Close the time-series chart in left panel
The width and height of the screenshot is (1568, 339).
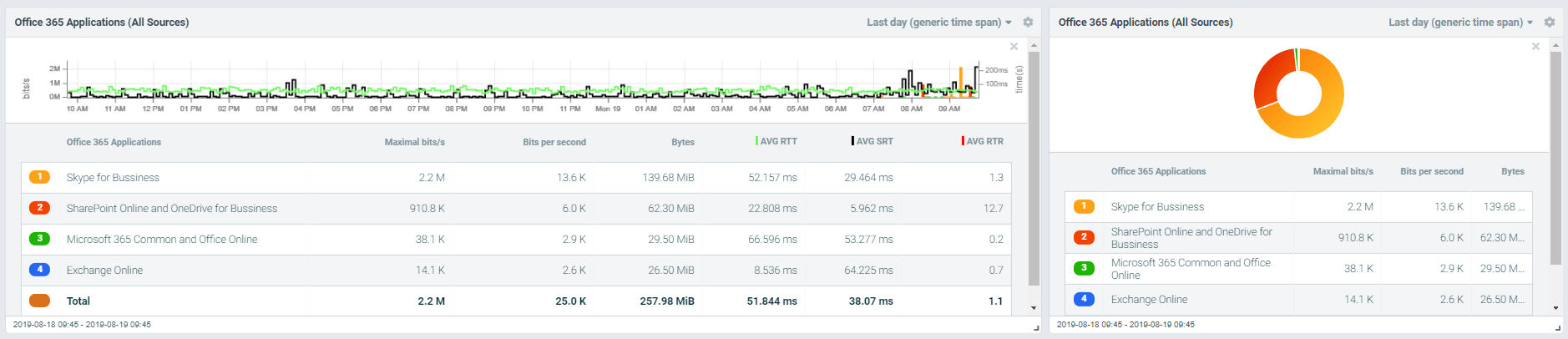[x=1014, y=47]
